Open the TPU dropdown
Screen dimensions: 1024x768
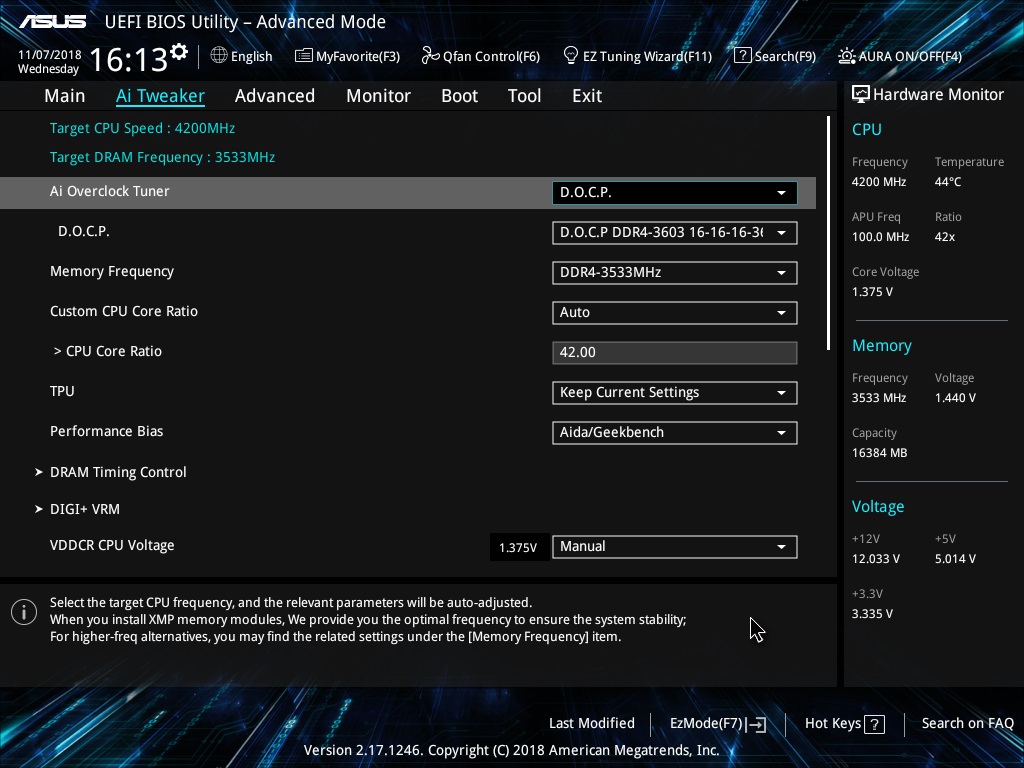click(675, 392)
